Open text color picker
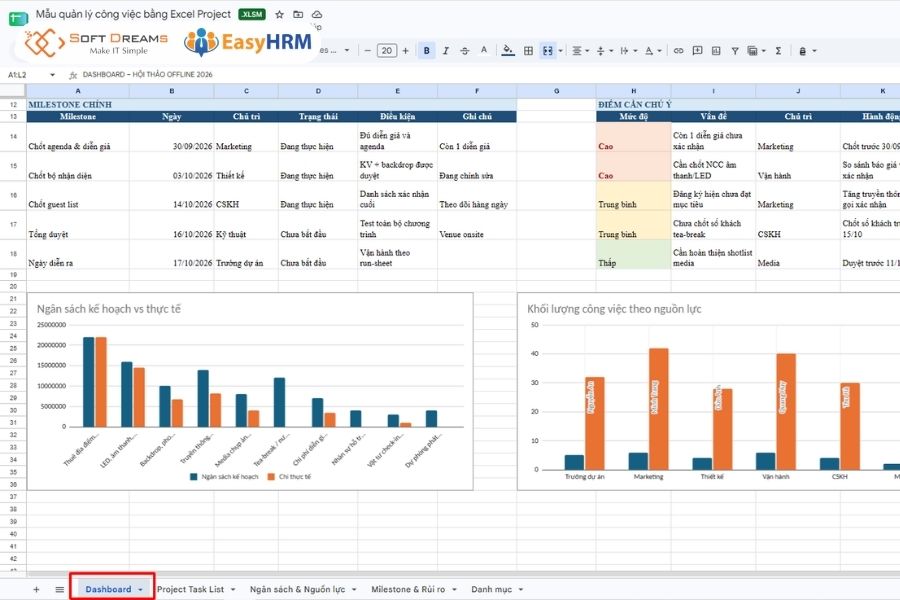Viewport: 900px width, 600px height. [484, 51]
